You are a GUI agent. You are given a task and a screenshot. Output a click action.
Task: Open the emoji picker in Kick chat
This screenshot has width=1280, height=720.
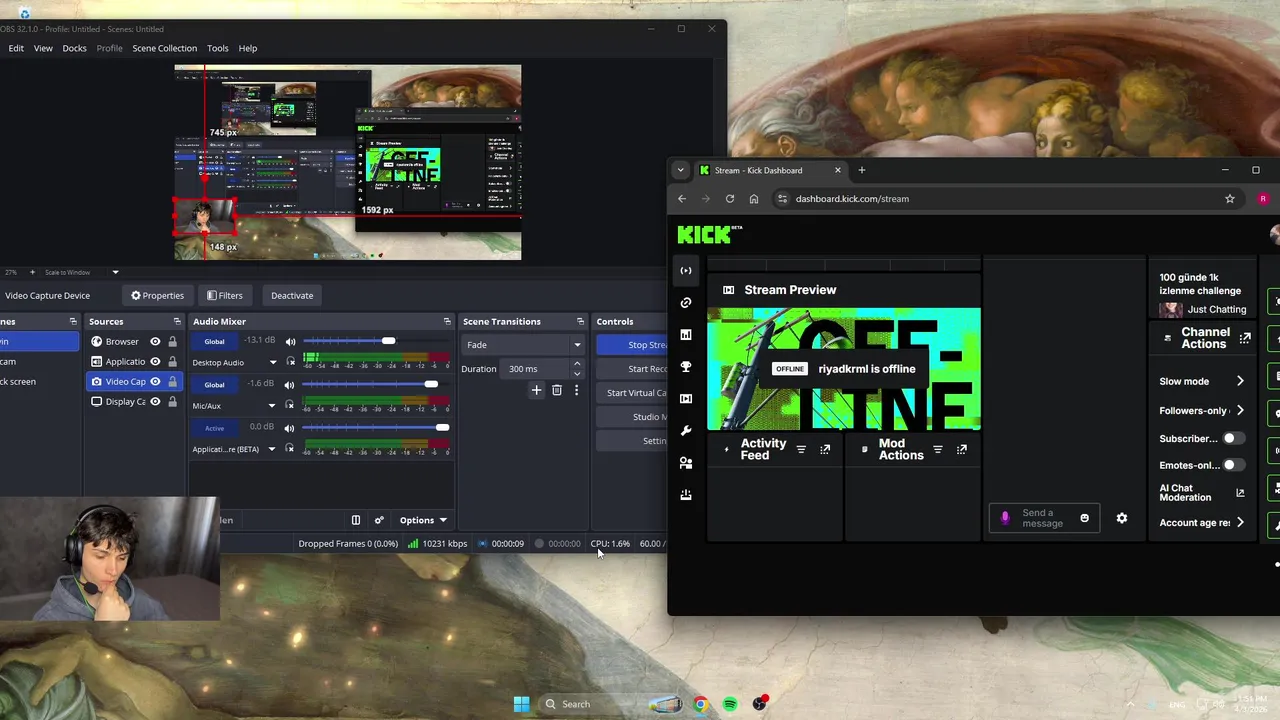(x=1084, y=518)
